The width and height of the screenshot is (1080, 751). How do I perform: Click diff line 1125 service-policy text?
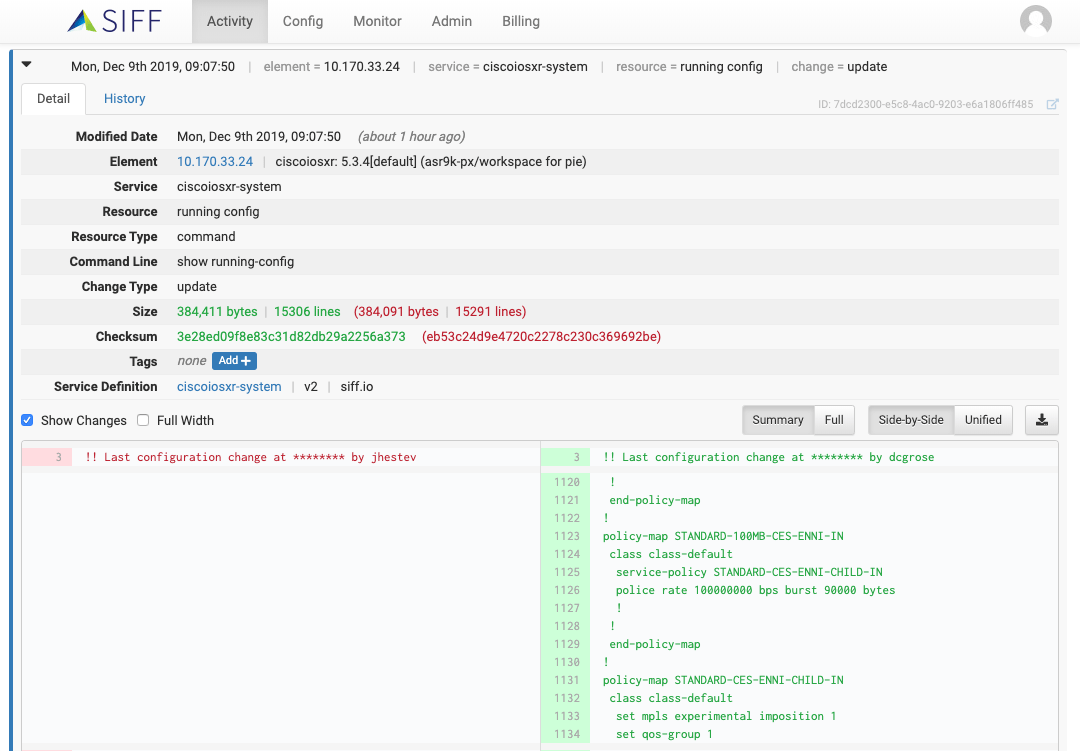click(x=749, y=573)
